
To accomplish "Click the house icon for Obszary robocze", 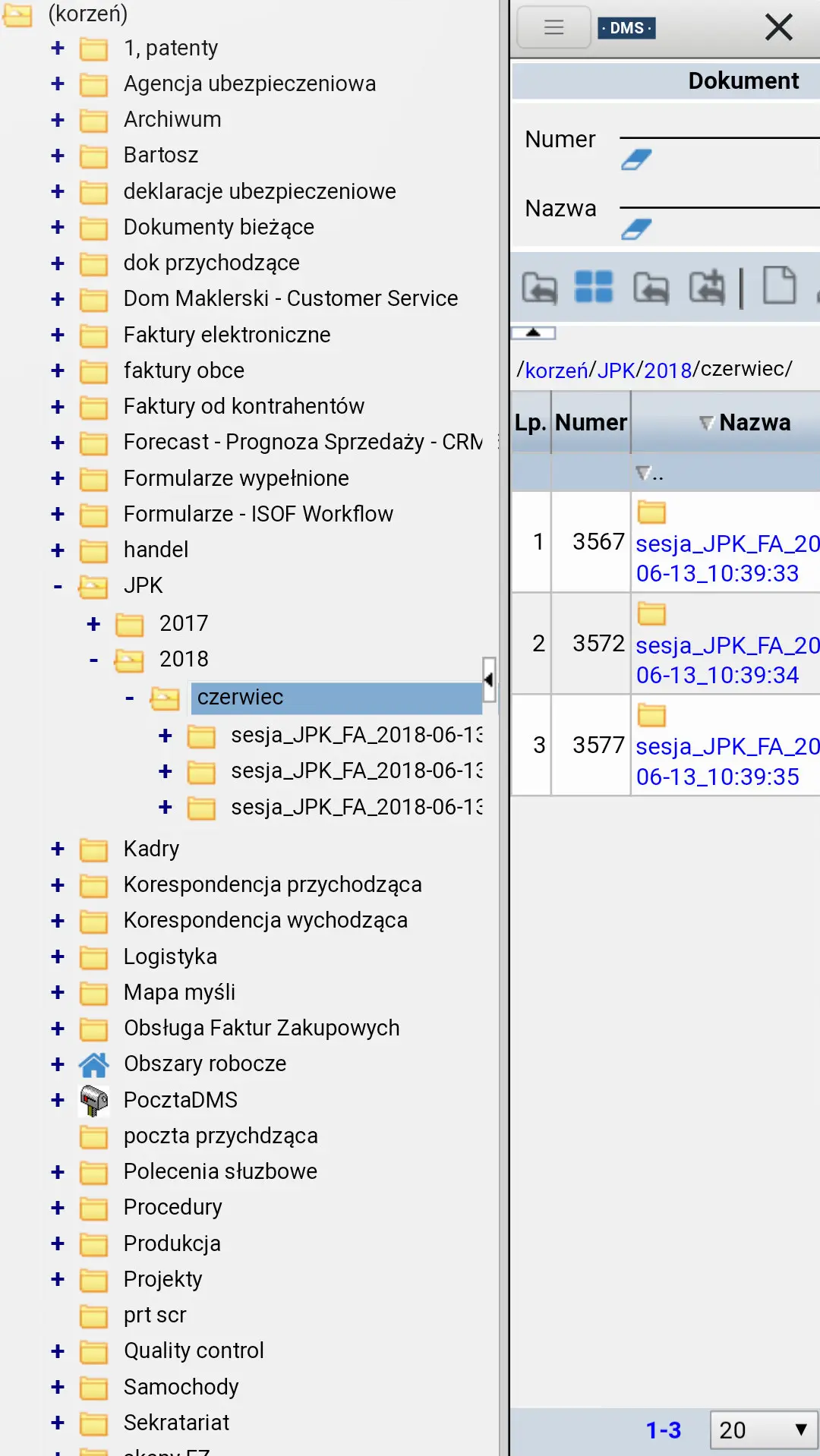I will coord(93,1064).
